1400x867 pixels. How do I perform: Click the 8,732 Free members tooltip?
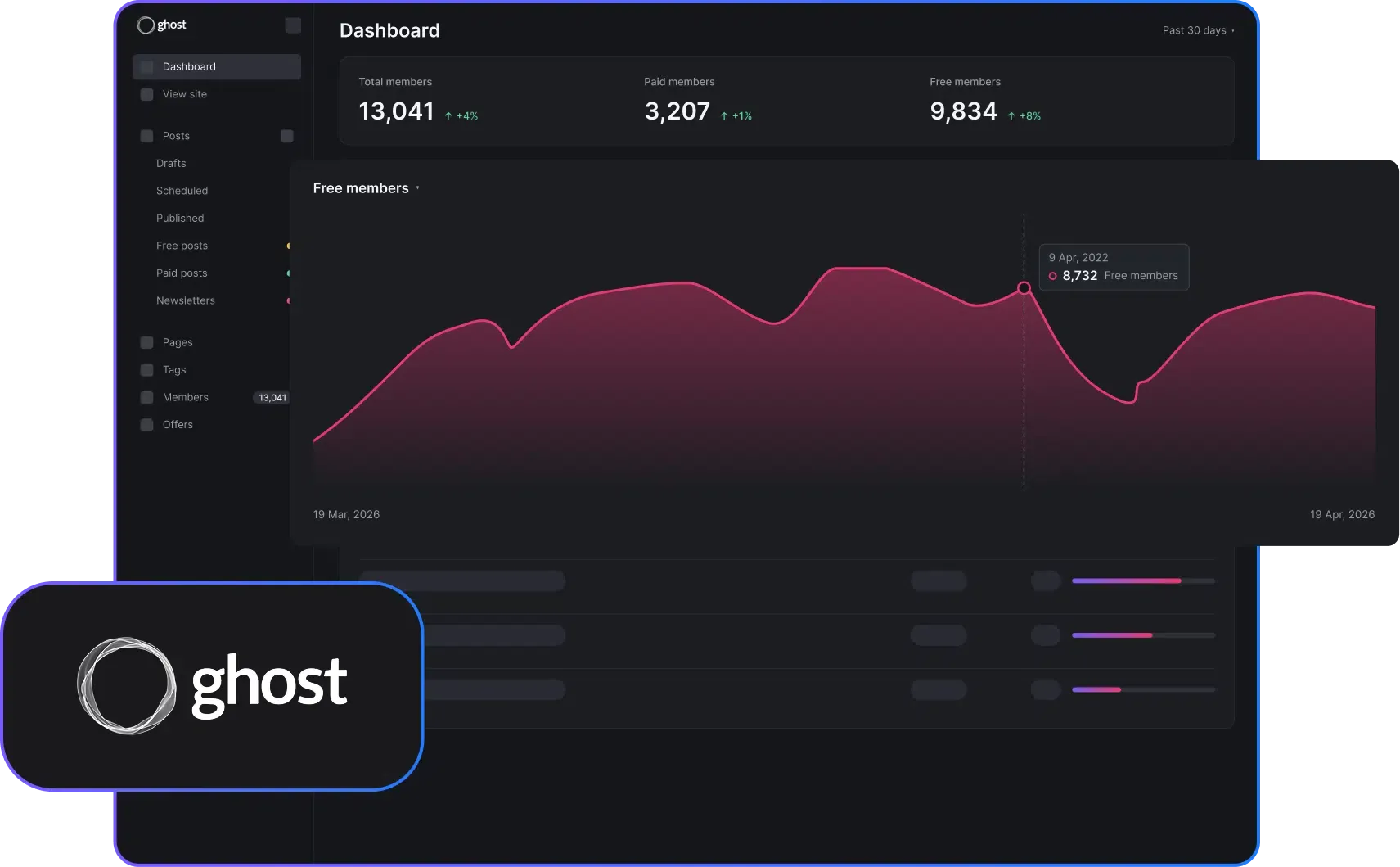point(1114,268)
